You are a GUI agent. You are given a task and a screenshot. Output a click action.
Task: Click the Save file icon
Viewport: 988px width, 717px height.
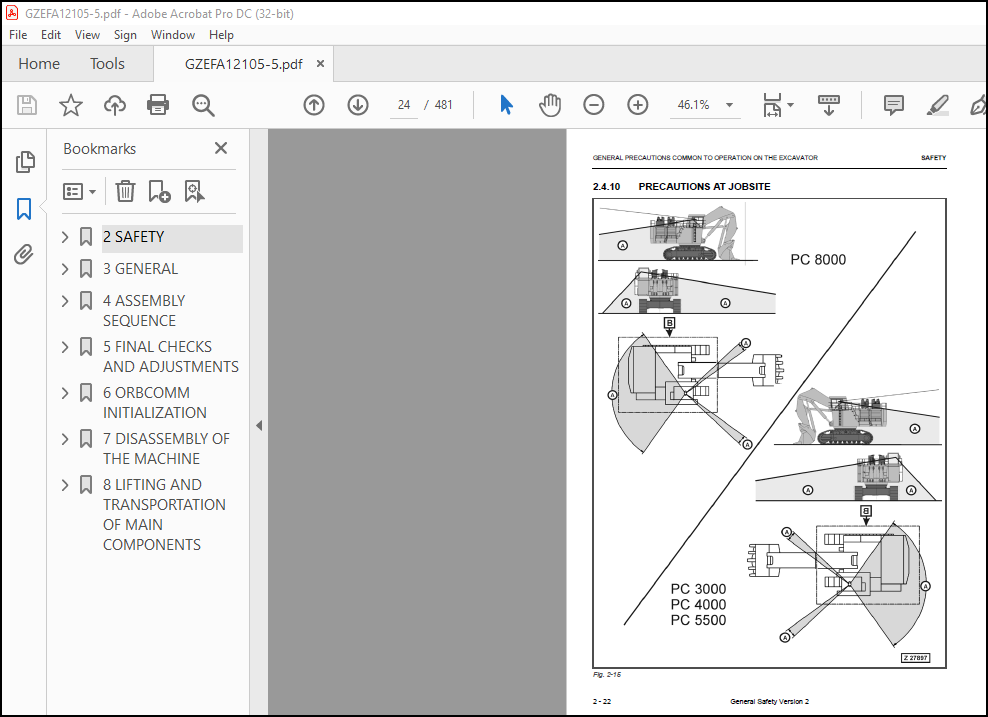(x=26, y=105)
